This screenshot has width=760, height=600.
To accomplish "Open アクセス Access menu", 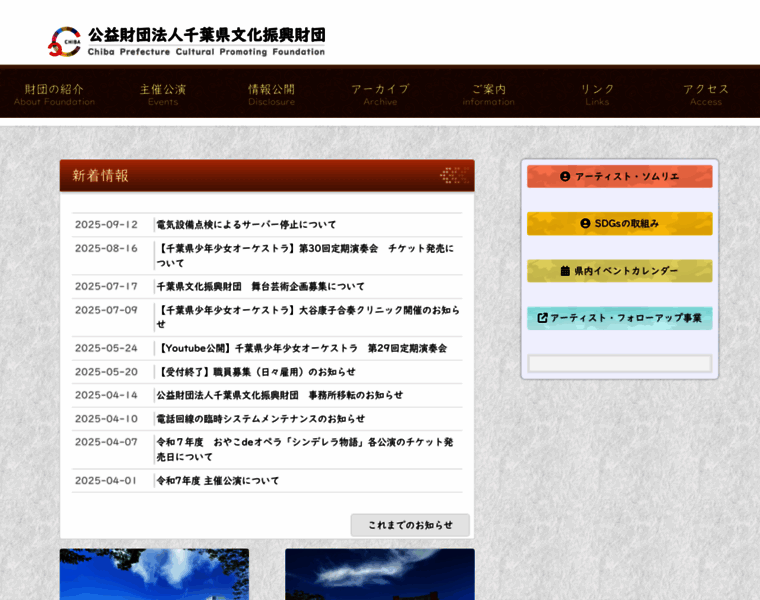I will (x=705, y=94).
